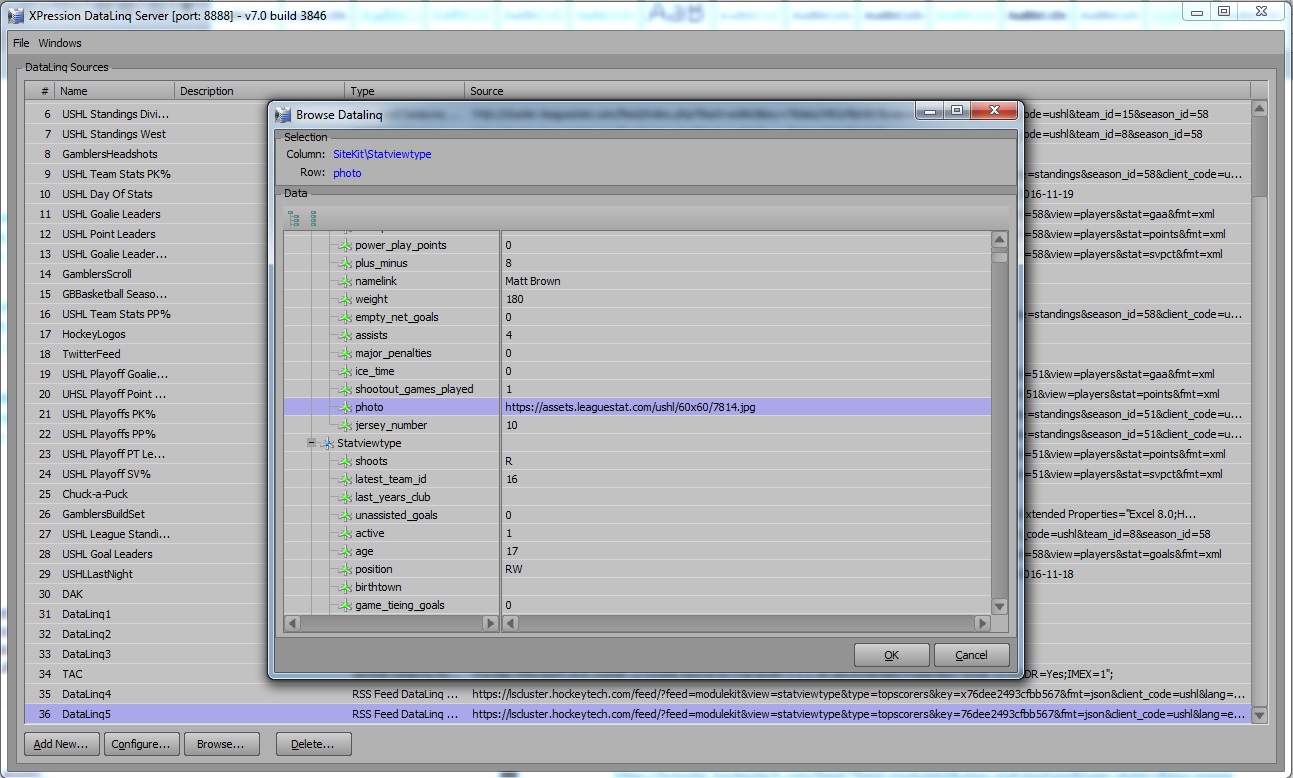
Task: Click the Delete... button
Action: [314, 744]
